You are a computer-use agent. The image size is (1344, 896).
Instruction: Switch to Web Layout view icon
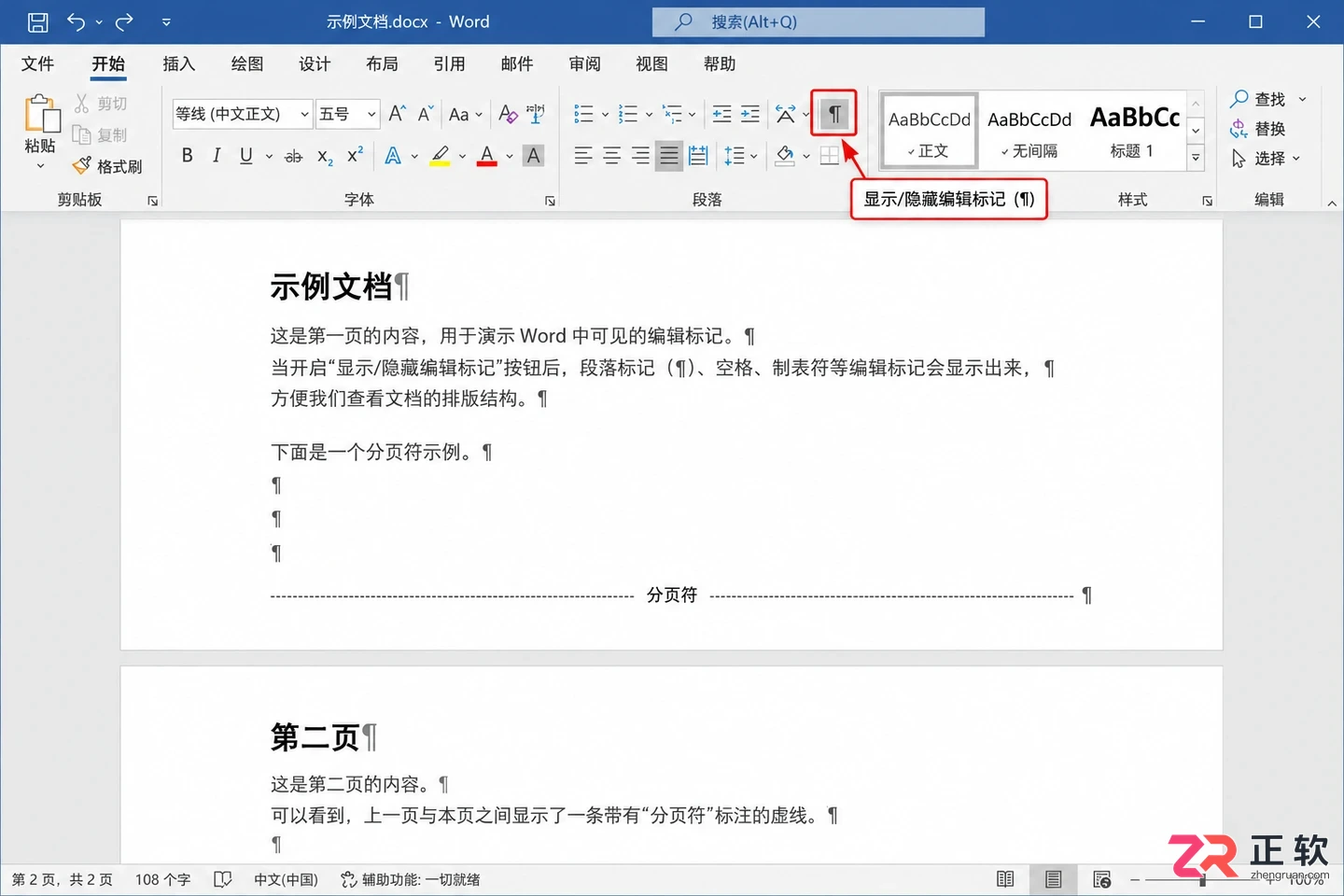tap(1101, 879)
